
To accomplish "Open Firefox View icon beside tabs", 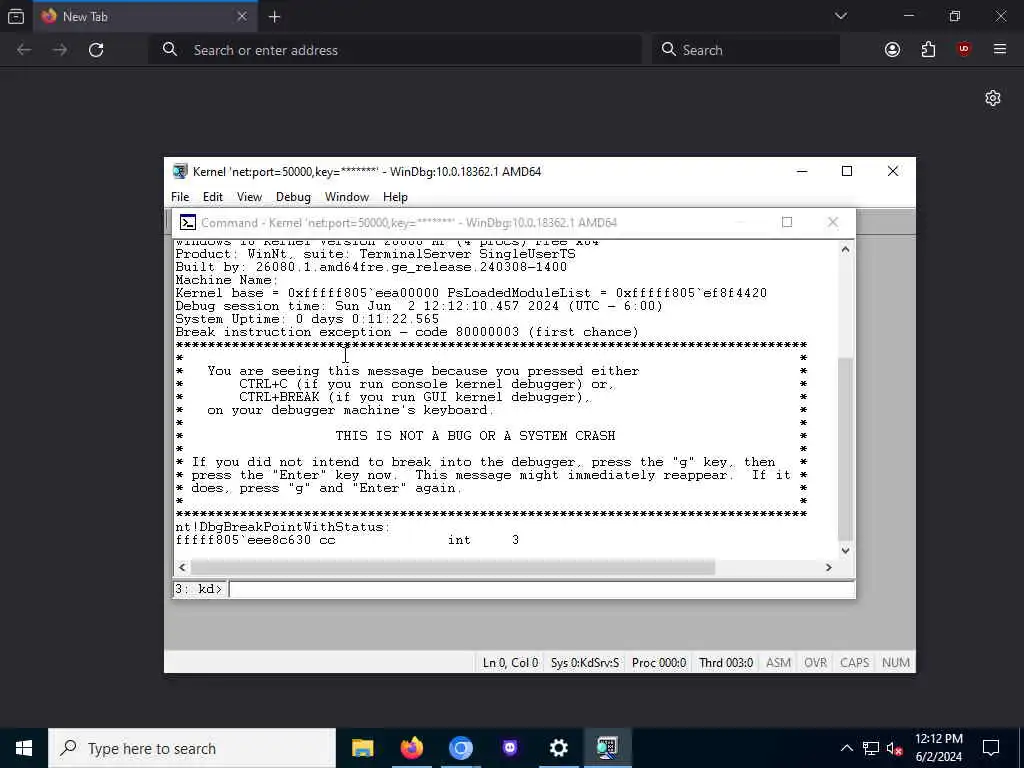I will [x=16, y=17].
